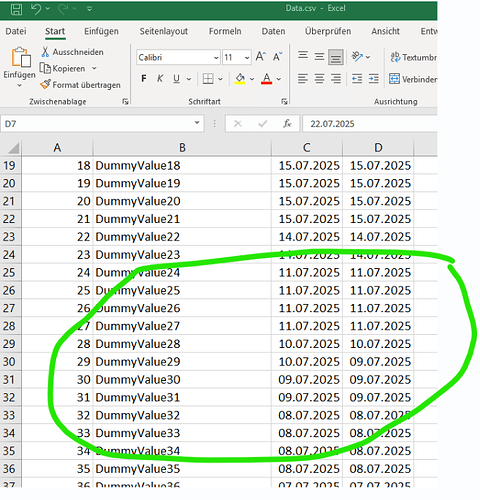
Task: Increase indent with the right-arrow icon
Action: (x=373, y=79)
